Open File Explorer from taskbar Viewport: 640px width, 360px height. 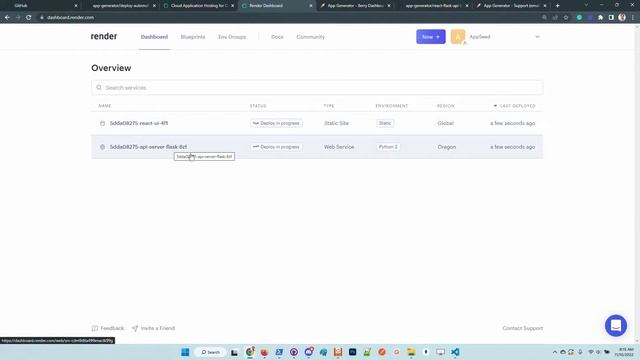click(x=411, y=352)
